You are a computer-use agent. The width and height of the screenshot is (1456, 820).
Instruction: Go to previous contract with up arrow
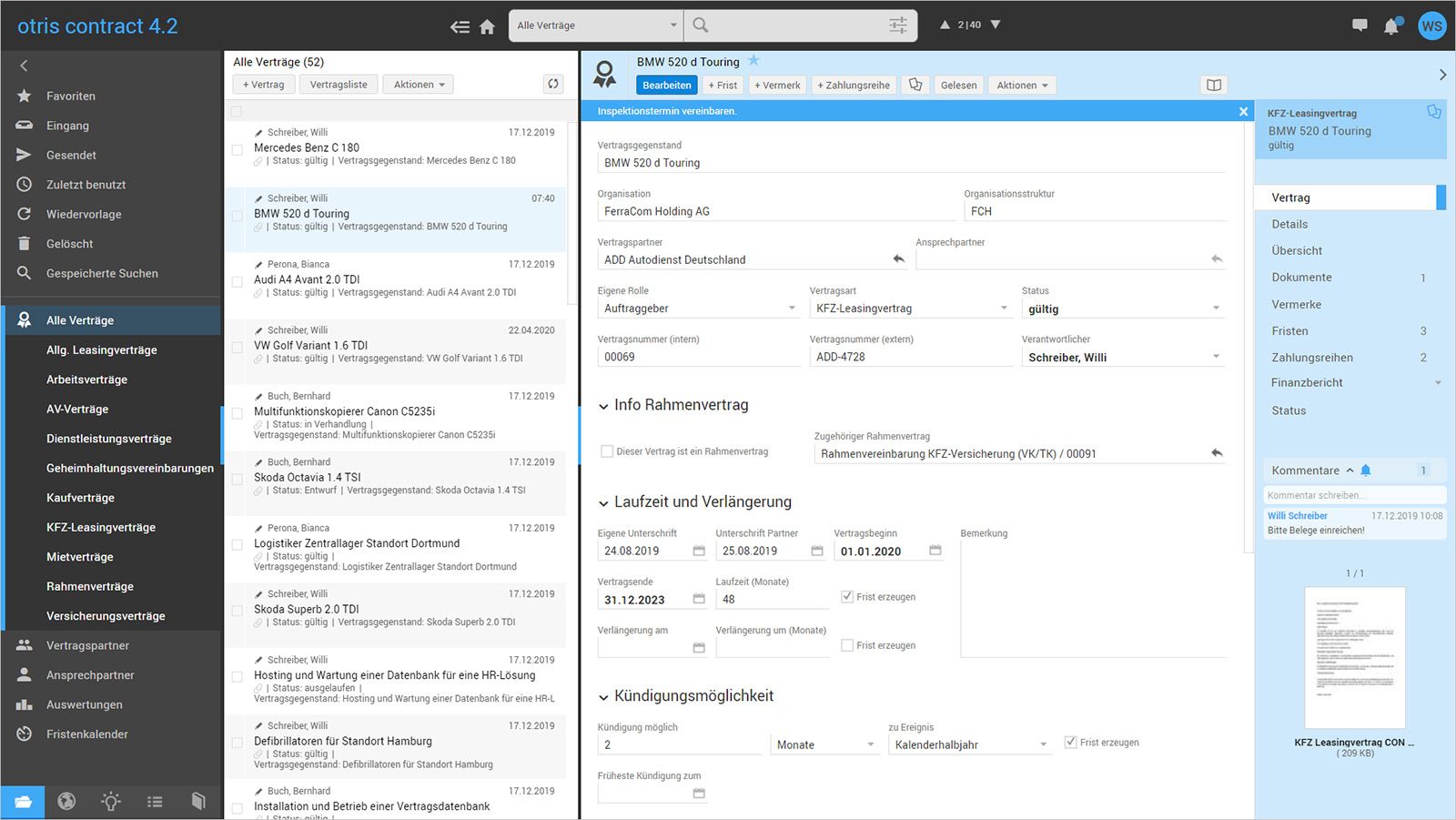pos(945,25)
